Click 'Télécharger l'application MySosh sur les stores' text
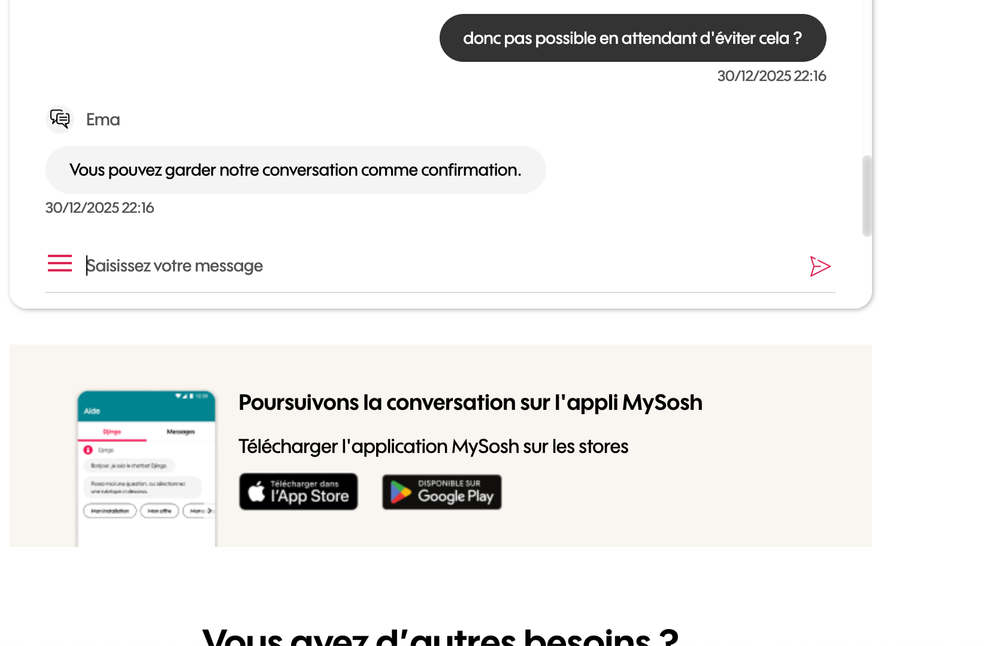 pos(433,447)
